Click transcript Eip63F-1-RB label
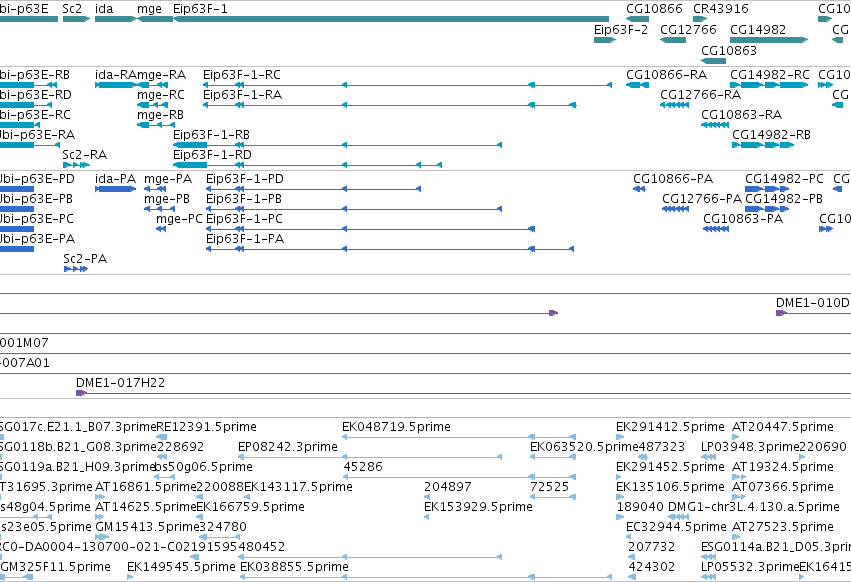Viewport: 851px width, 582px height. coord(212,135)
